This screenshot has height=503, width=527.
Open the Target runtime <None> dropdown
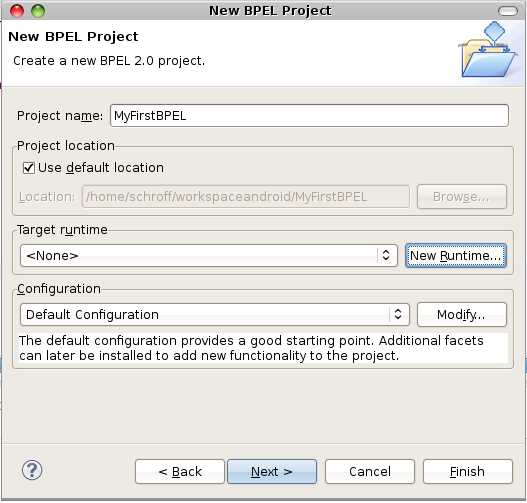pos(209,256)
